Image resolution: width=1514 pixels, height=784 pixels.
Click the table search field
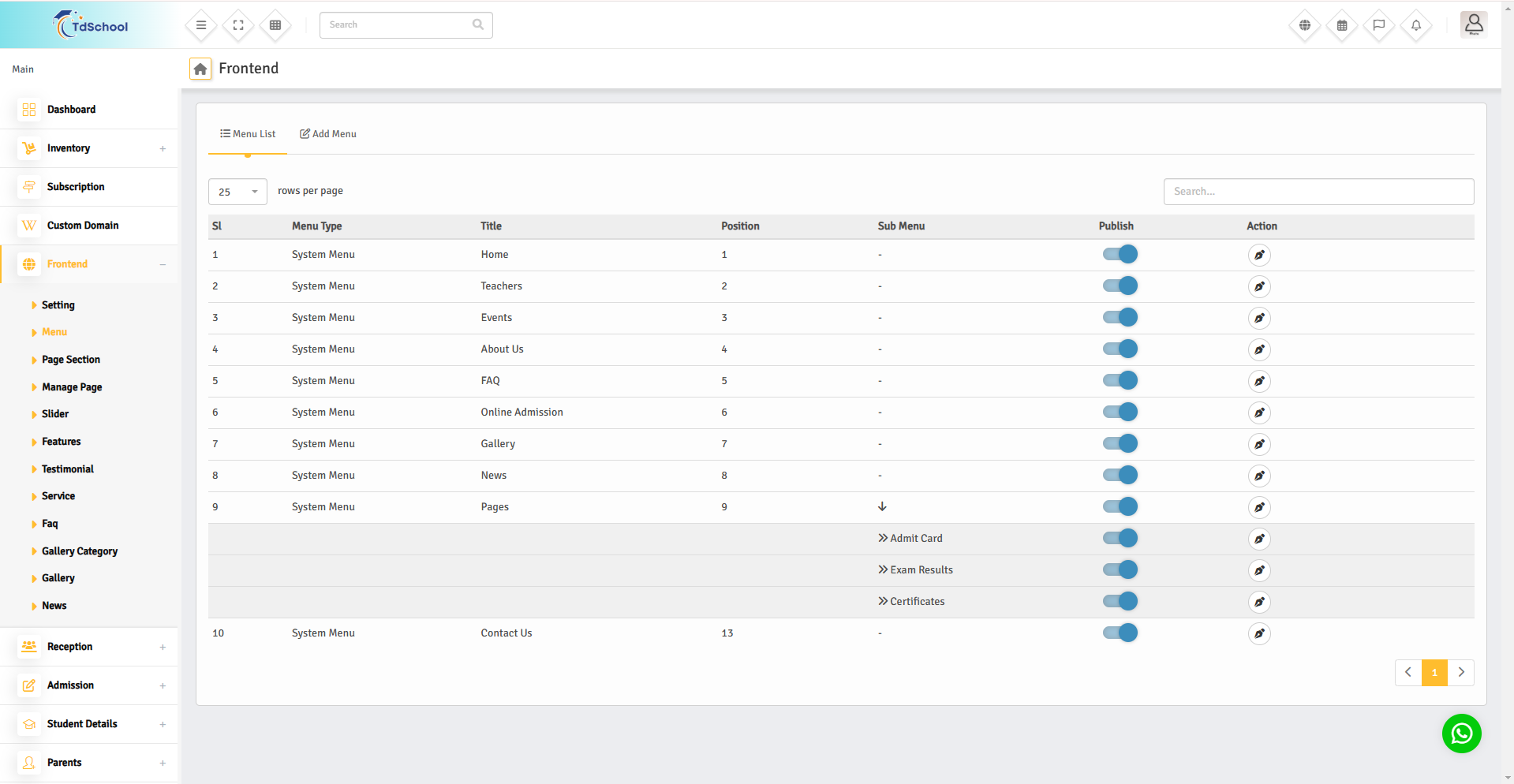click(1318, 192)
